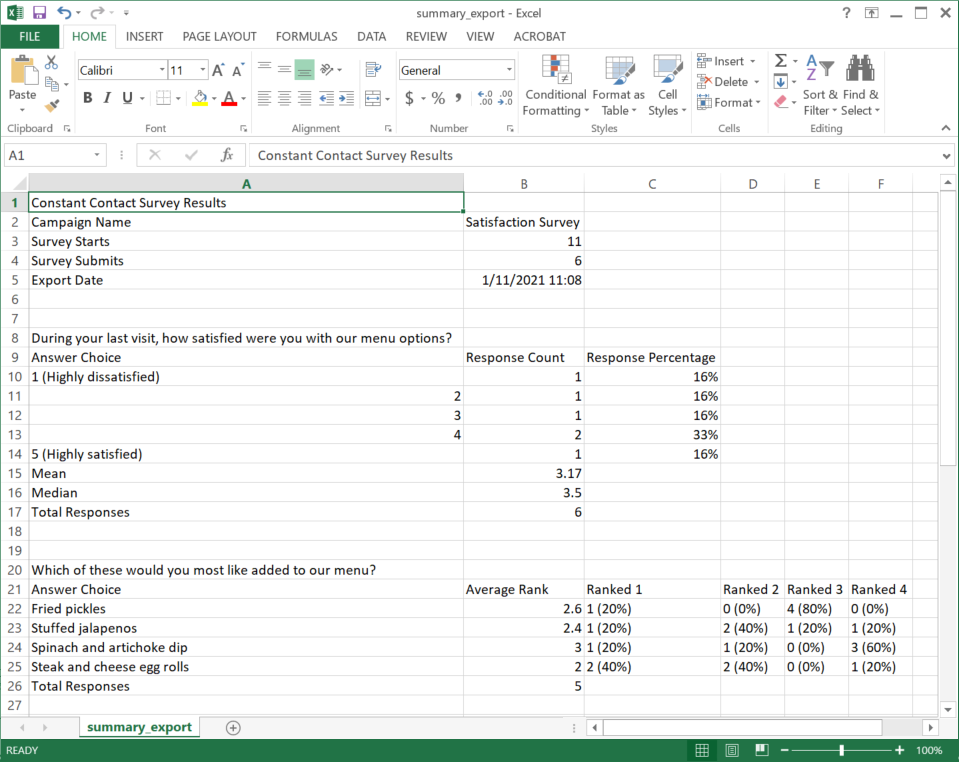Screen dimensions: 959x762
Task: Click Merge & Center icon
Action: 372,98
